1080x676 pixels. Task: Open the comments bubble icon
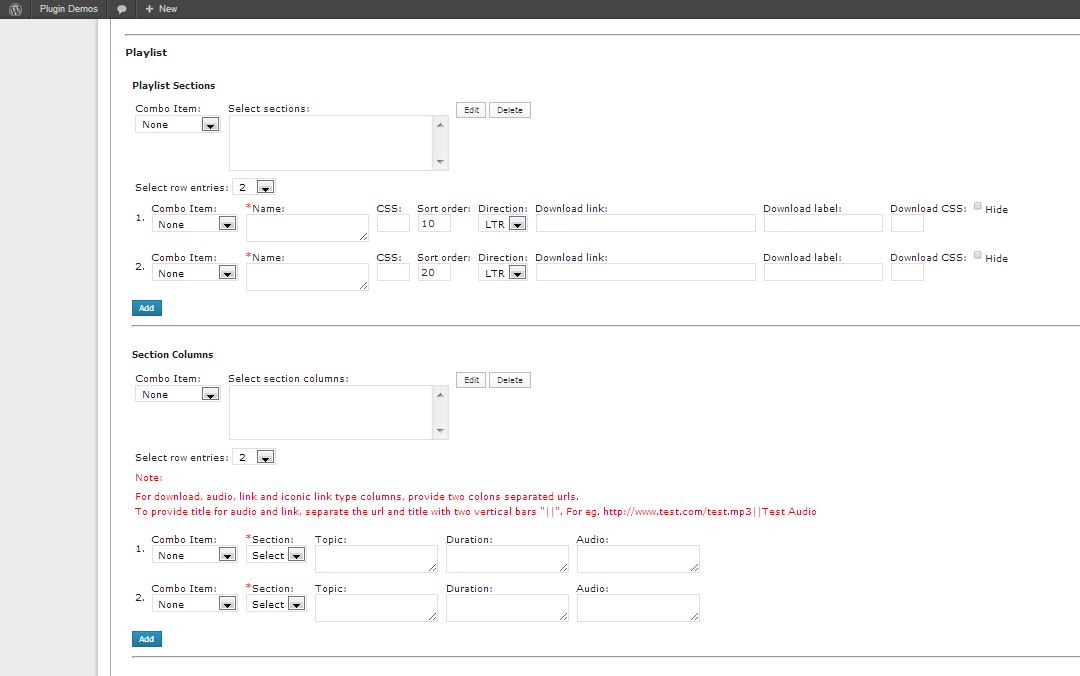(x=122, y=9)
